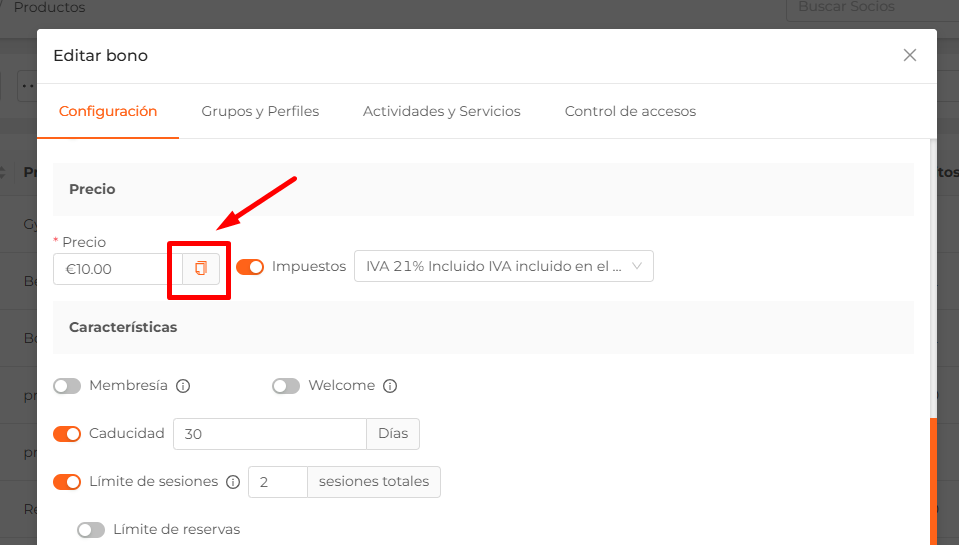Open the info icon for Límite de sesiones
Image resolution: width=959 pixels, height=545 pixels.
(233, 482)
